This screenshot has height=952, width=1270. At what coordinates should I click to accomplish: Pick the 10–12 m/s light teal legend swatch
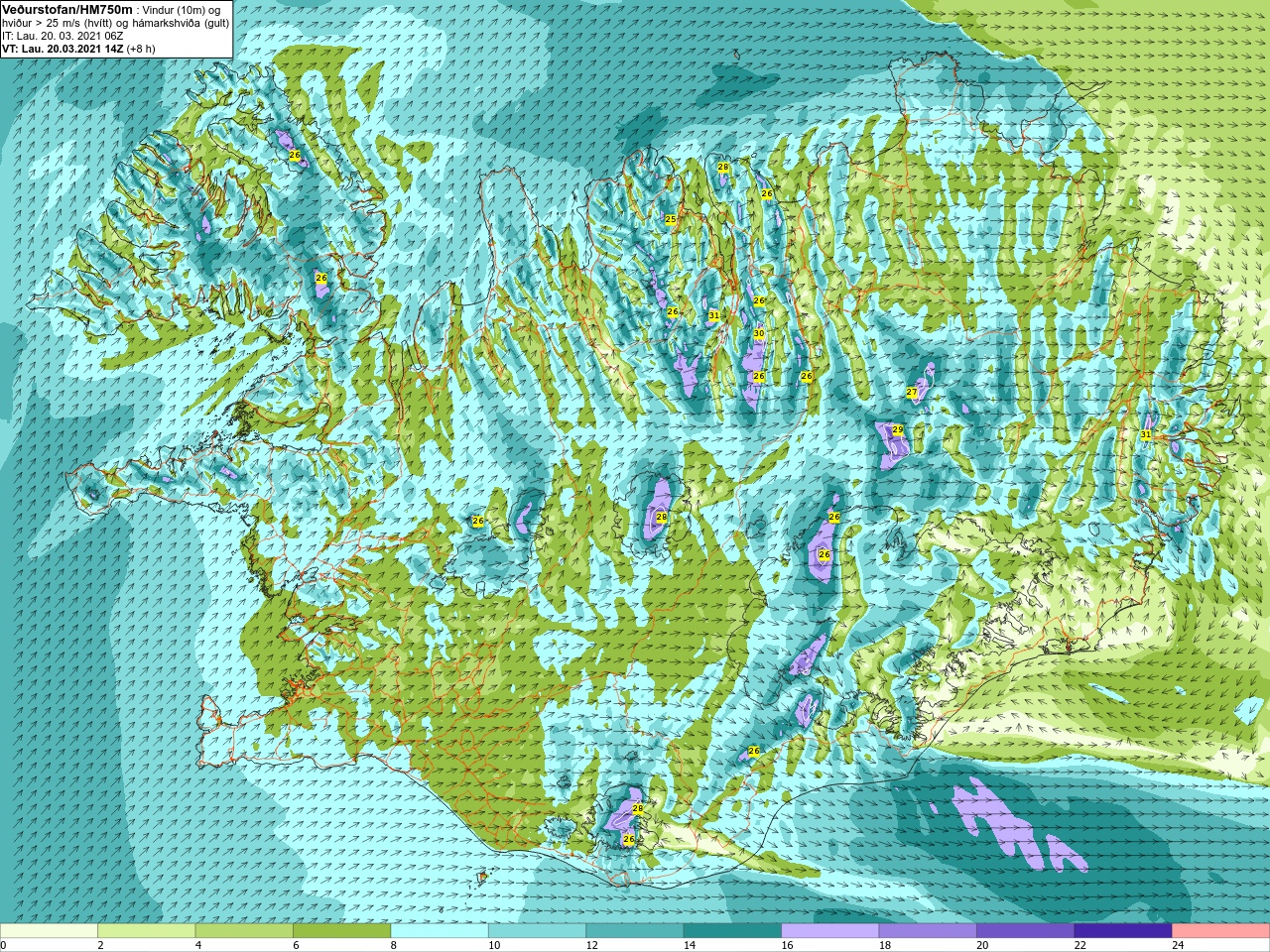537,931
